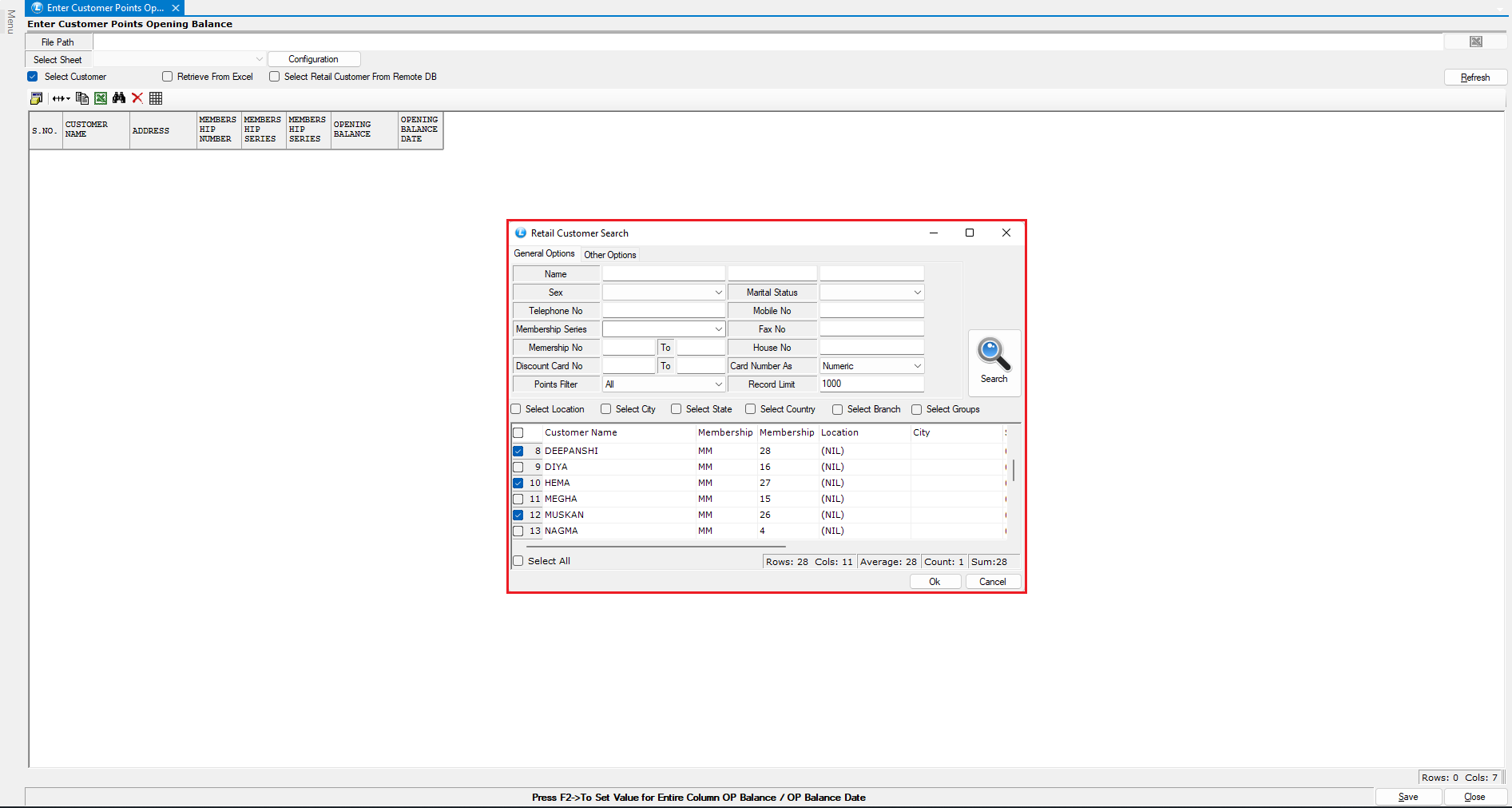Click the copy documents icon in toolbar
This screenshot has width=1512, height=808.
(x=82, y=98)
